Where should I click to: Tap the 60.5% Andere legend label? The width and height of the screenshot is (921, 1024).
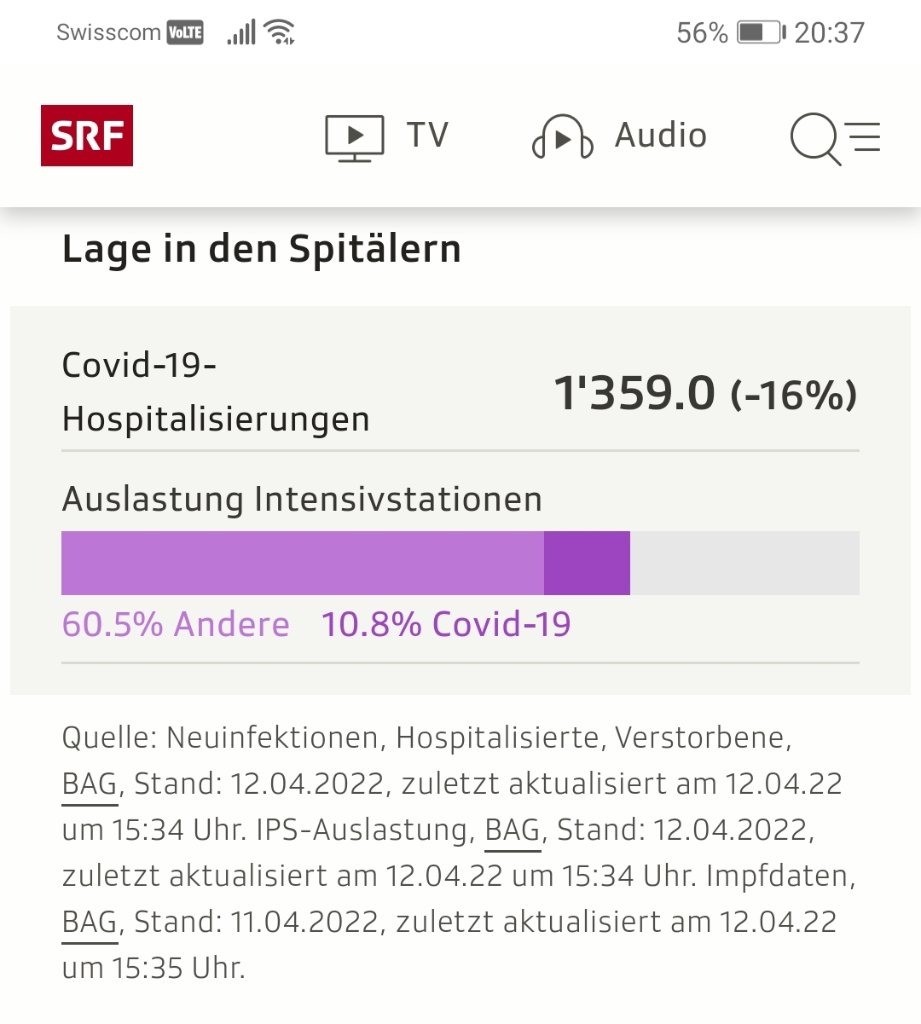[176, 625]
